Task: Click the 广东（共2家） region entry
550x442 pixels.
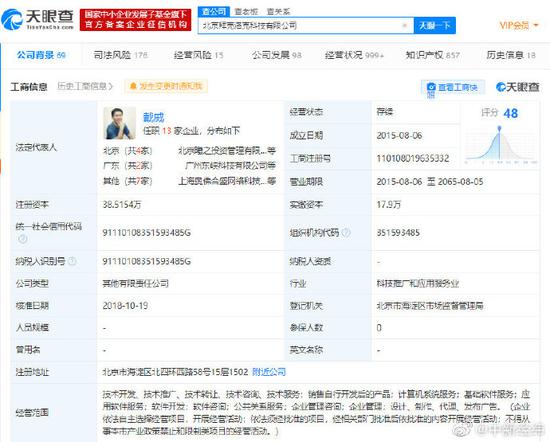Action: [x=128, y=166]
